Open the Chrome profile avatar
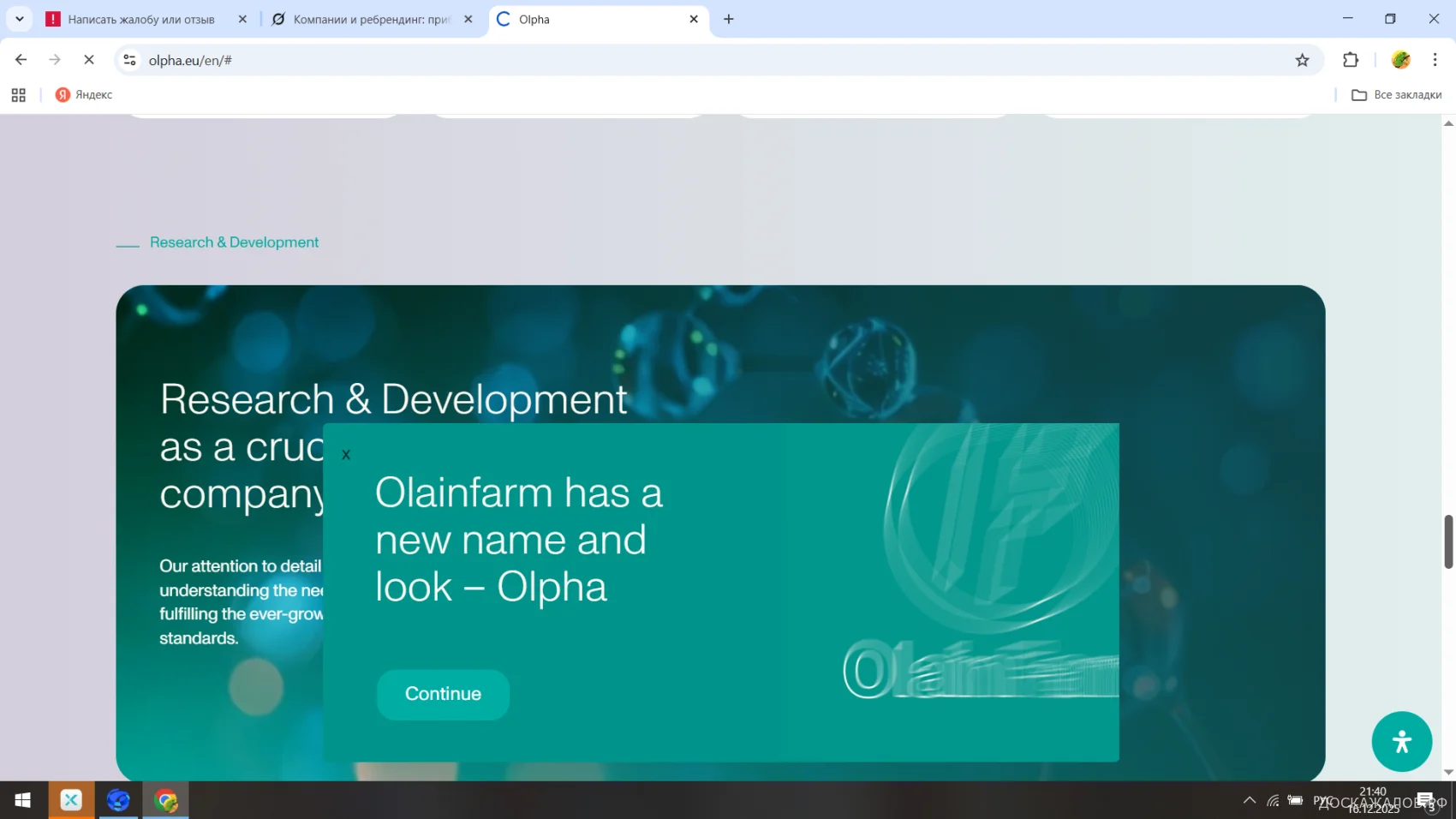 coord(1401,60)
